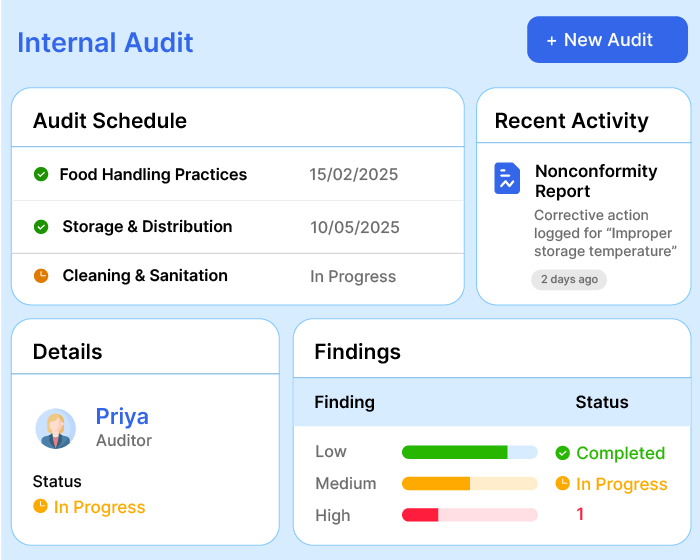The width and height of the screenshot is (700, 560).
Task: Click the red High findings progress bar
Action: 469,515
